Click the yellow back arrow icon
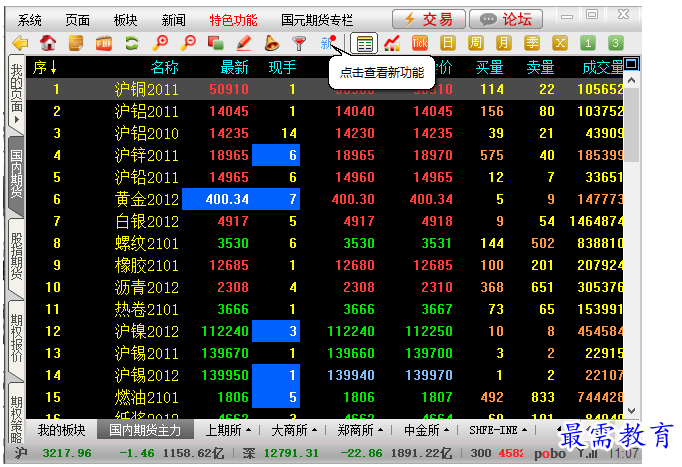 click(19, 43)
